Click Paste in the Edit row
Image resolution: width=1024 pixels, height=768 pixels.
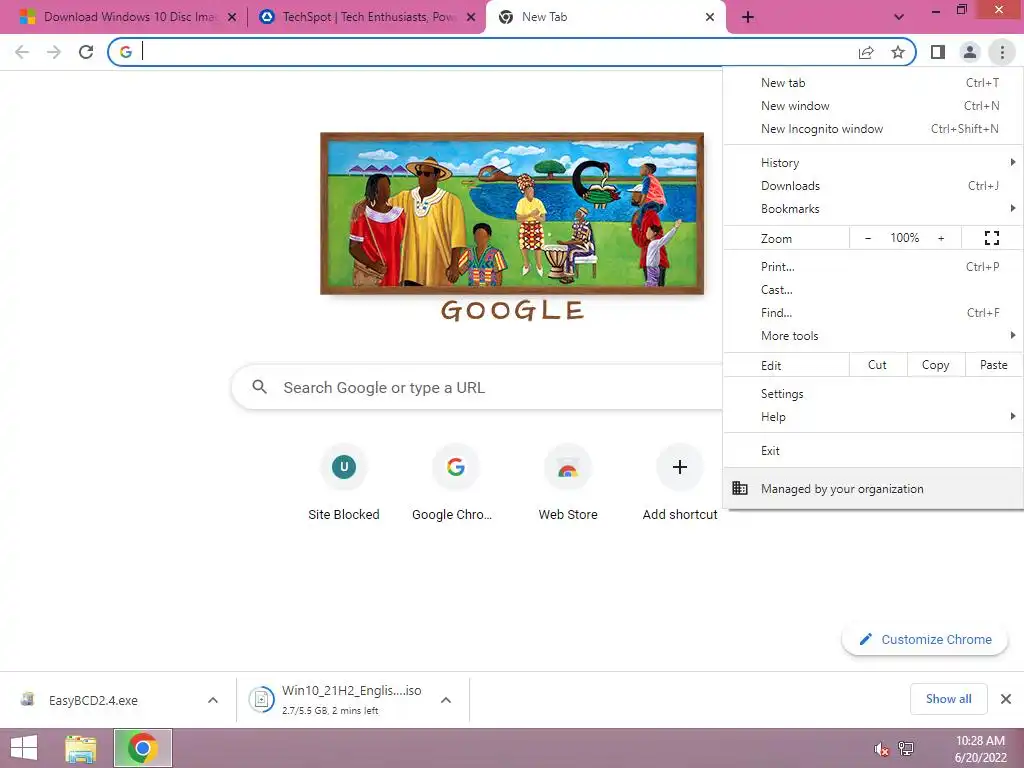pyautogui.click(x=993, y=365)
